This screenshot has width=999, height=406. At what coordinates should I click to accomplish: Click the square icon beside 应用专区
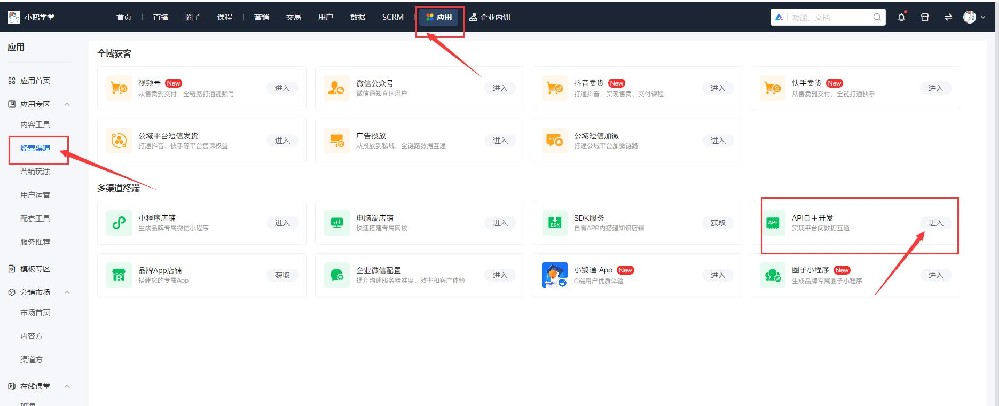click(11, 103)
